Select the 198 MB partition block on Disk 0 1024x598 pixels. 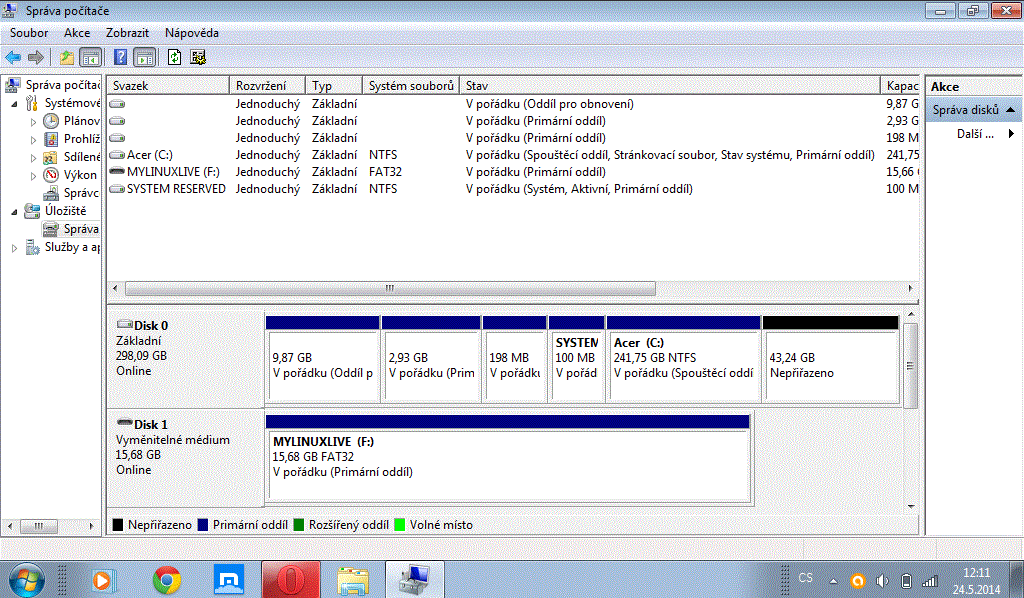click(x=515, y=359)
